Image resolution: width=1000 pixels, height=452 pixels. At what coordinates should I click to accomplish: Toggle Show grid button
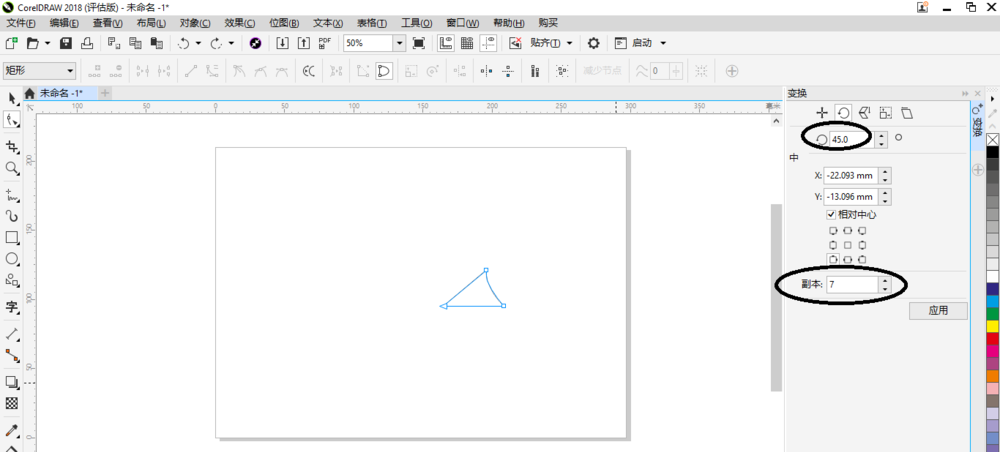(467, 43)
